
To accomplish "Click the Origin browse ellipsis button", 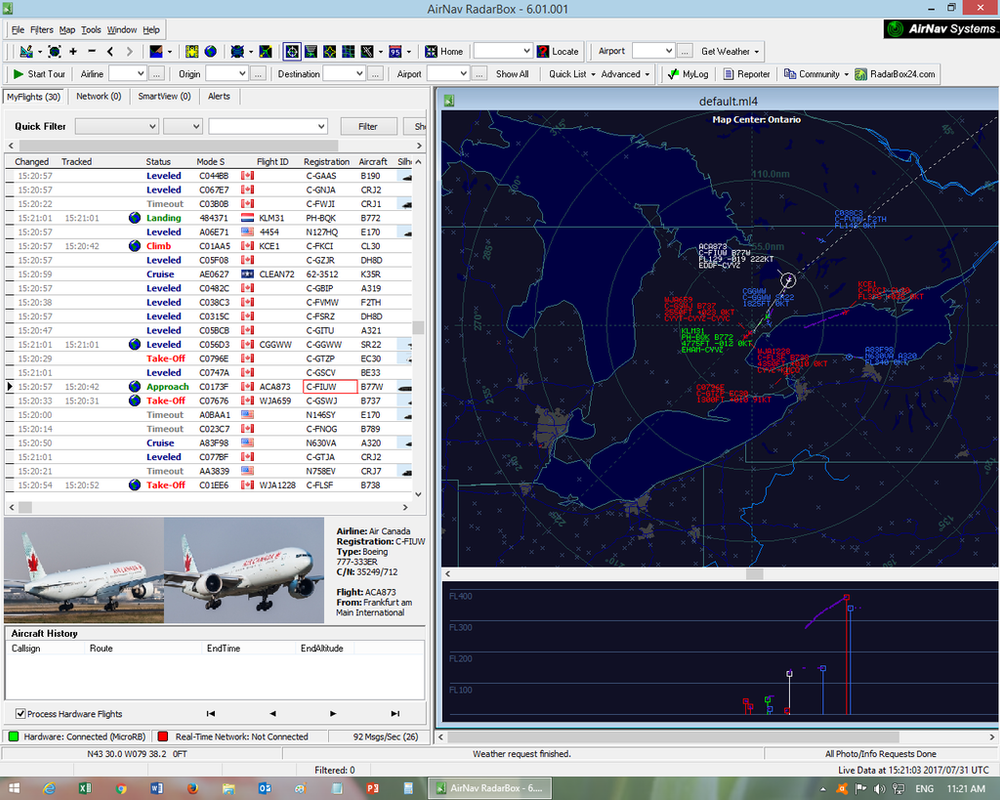I will click(258, 74).
